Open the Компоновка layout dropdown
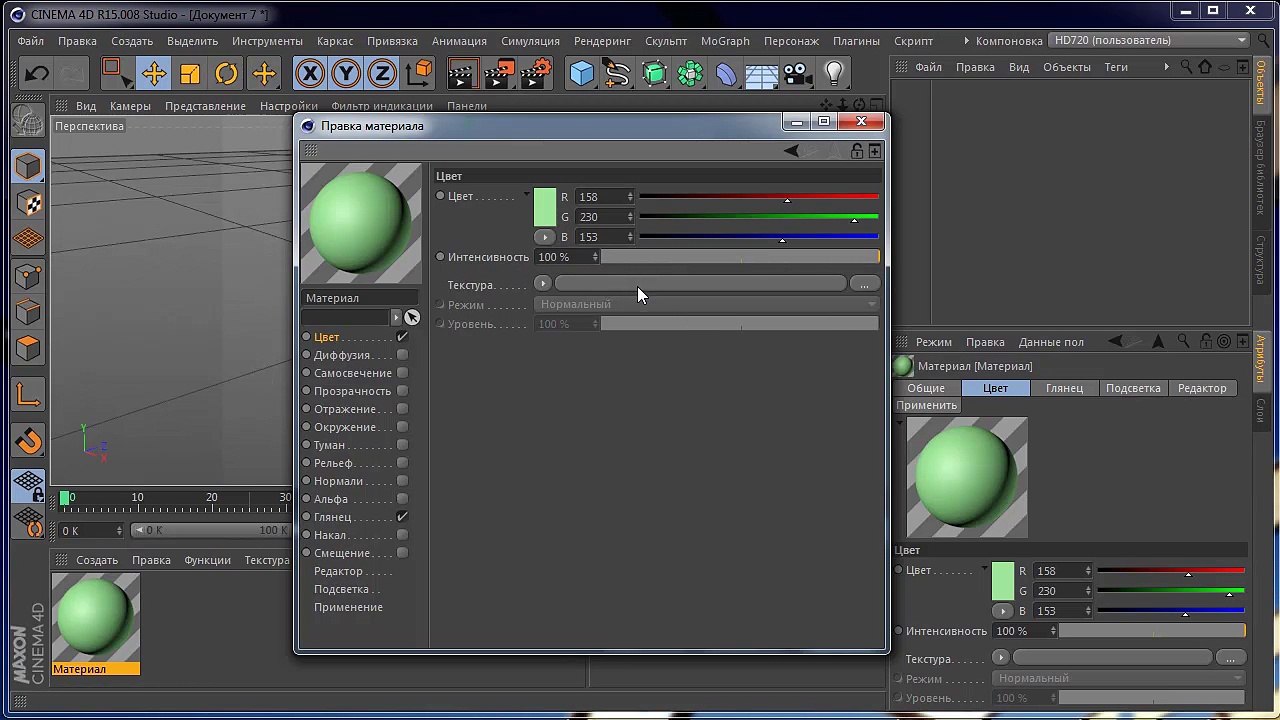Image resolution: width=1280 pixels, height=720 pixels. 1148,41
